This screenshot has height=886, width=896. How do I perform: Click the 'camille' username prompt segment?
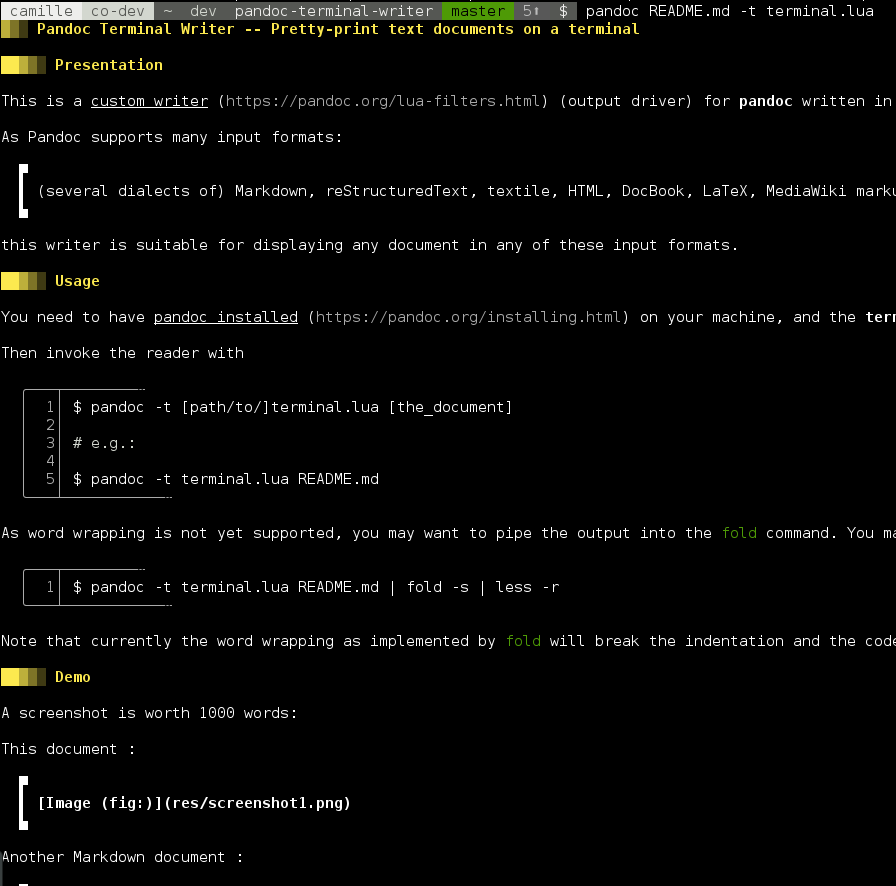[x=41, y=11]
